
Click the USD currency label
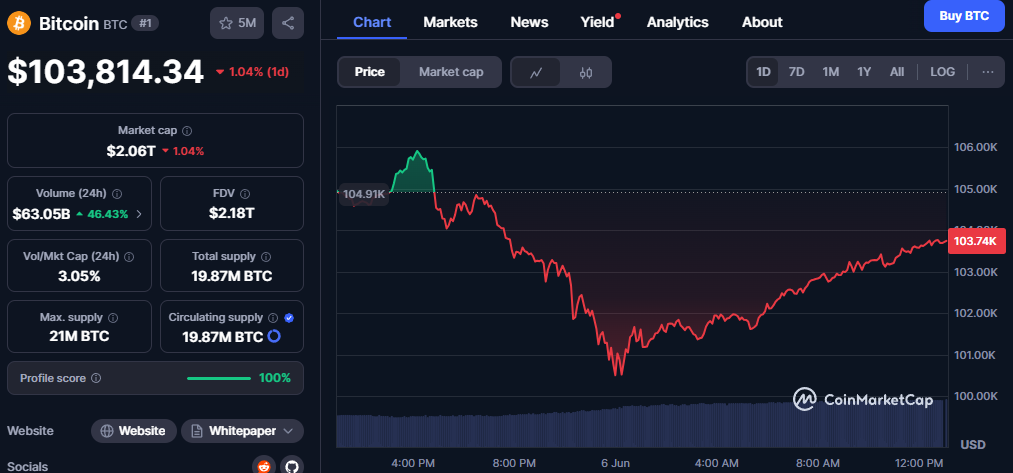[973, 445]
